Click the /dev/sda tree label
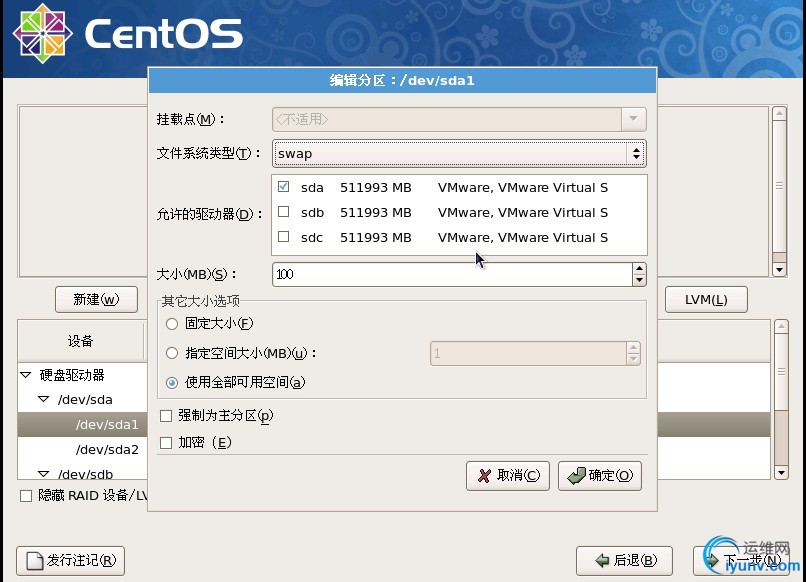 click(x=85, y=399)
